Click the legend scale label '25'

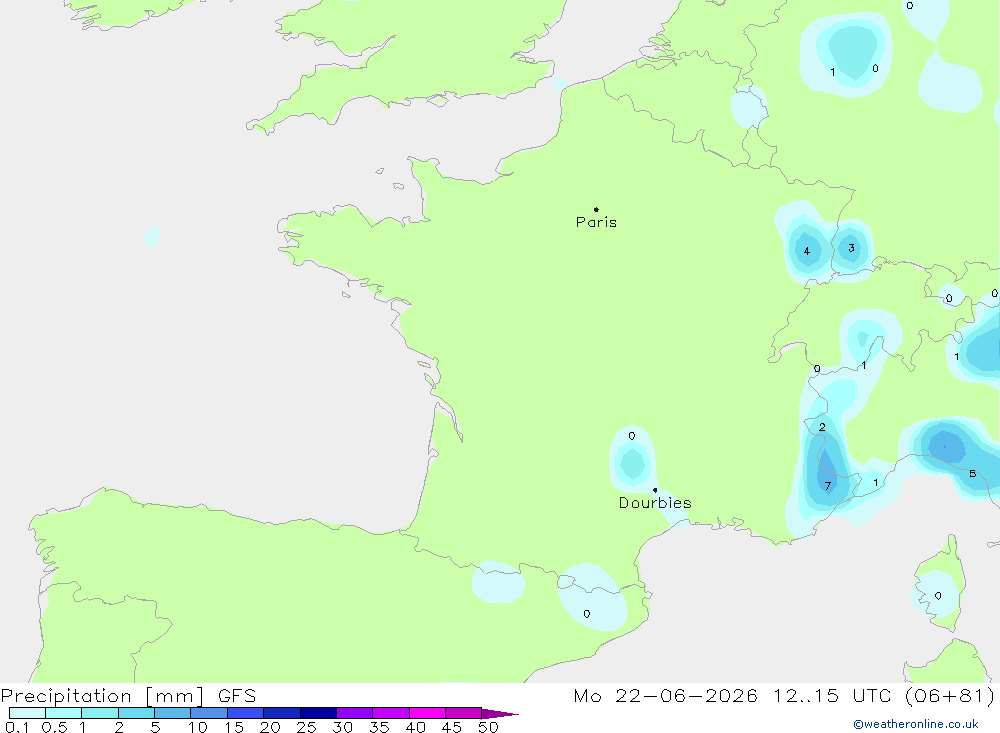pos(306,727)
